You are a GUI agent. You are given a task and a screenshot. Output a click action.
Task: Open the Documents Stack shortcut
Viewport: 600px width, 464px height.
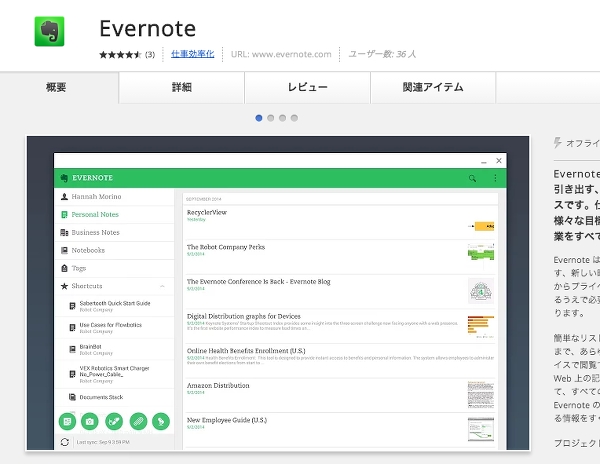point(115,397)
